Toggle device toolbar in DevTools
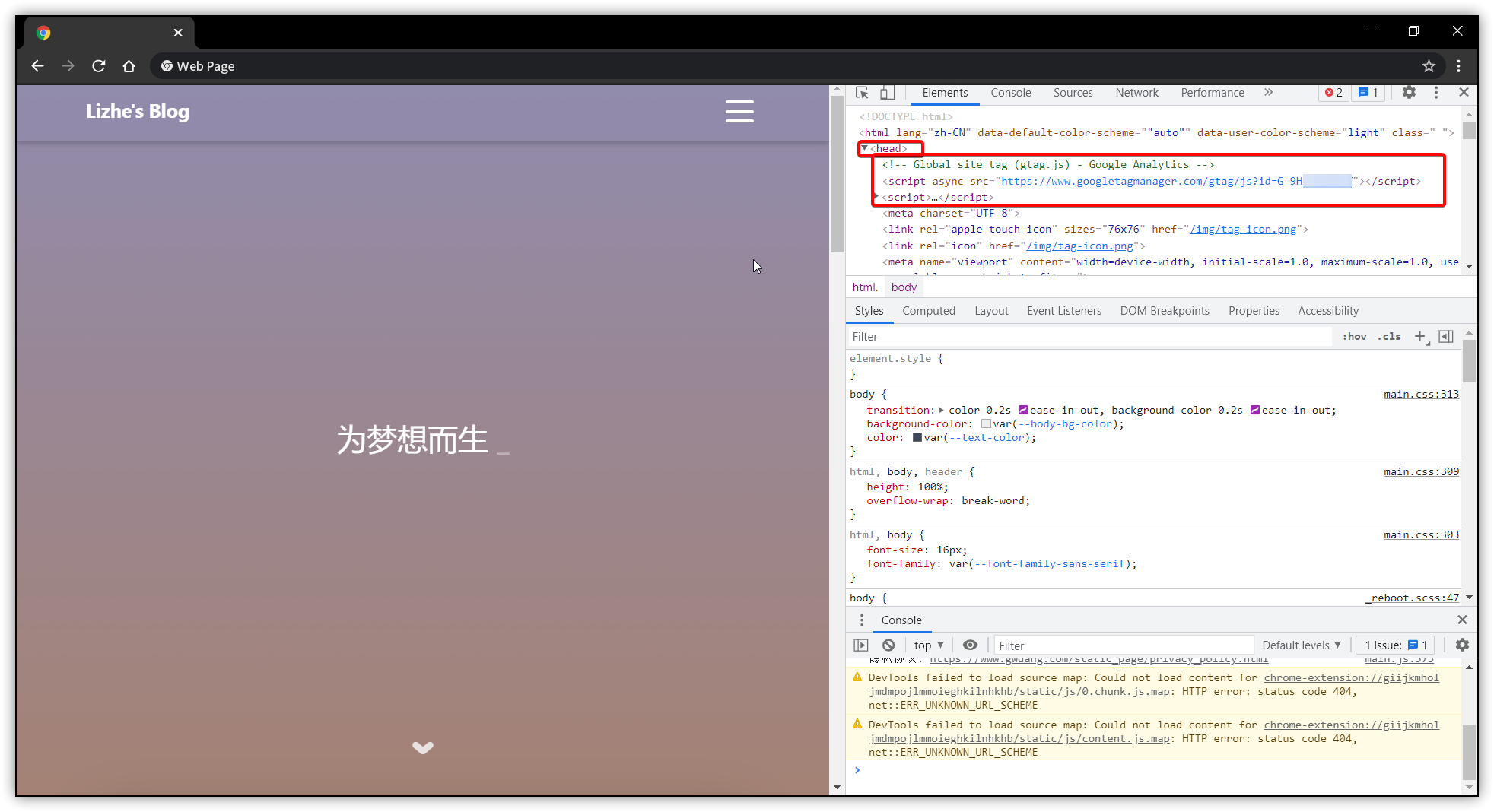The height and width of the screenshot is (812, 1494). (887, 93)
